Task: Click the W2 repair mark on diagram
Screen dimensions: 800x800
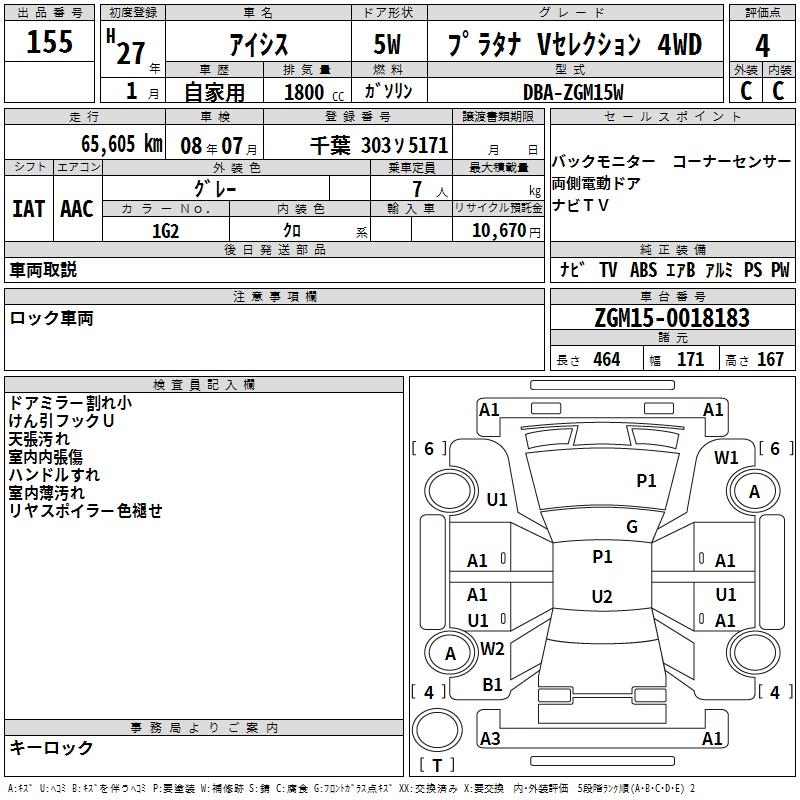Action: click(492, 648)
